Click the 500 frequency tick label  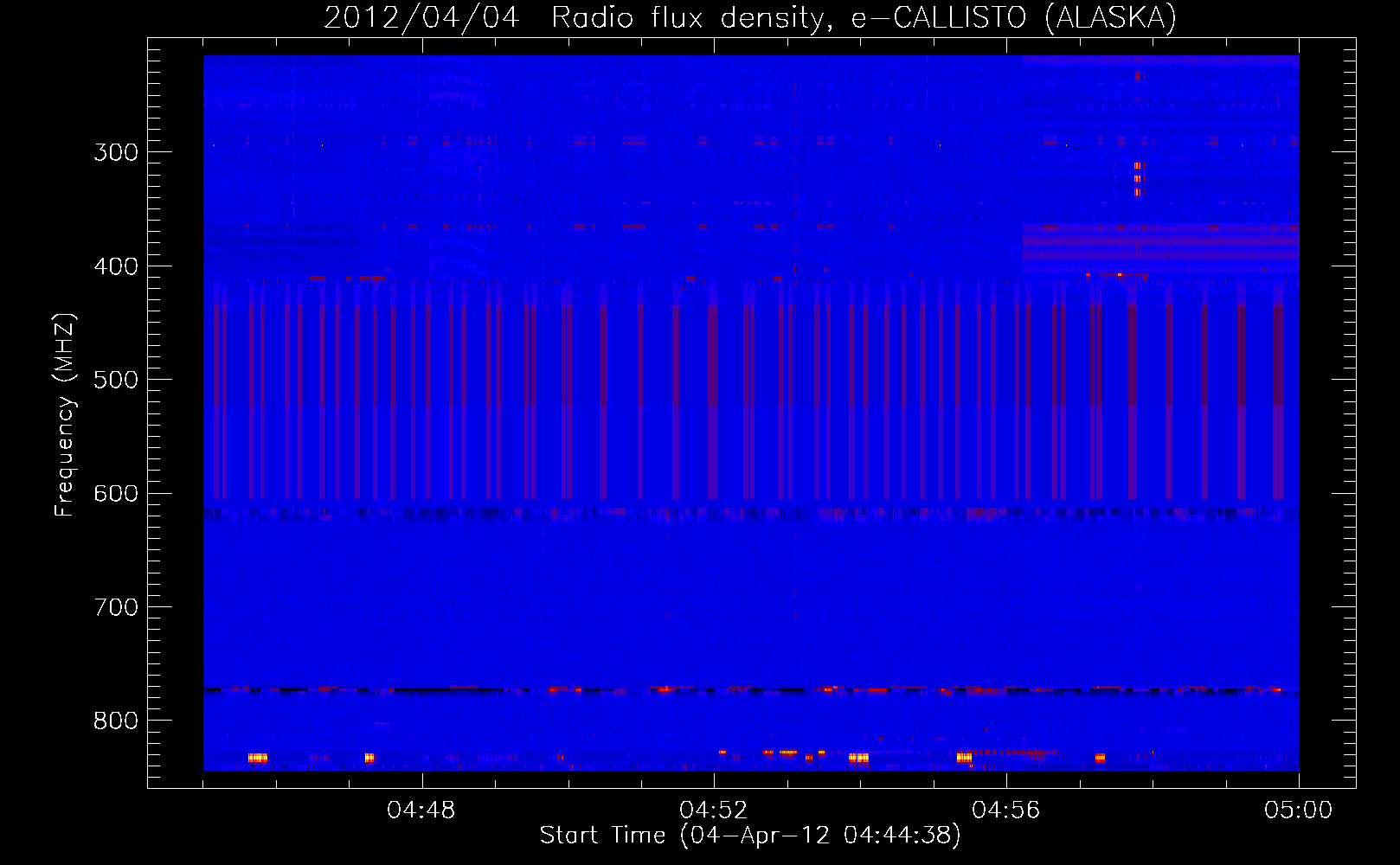(116, 380)
